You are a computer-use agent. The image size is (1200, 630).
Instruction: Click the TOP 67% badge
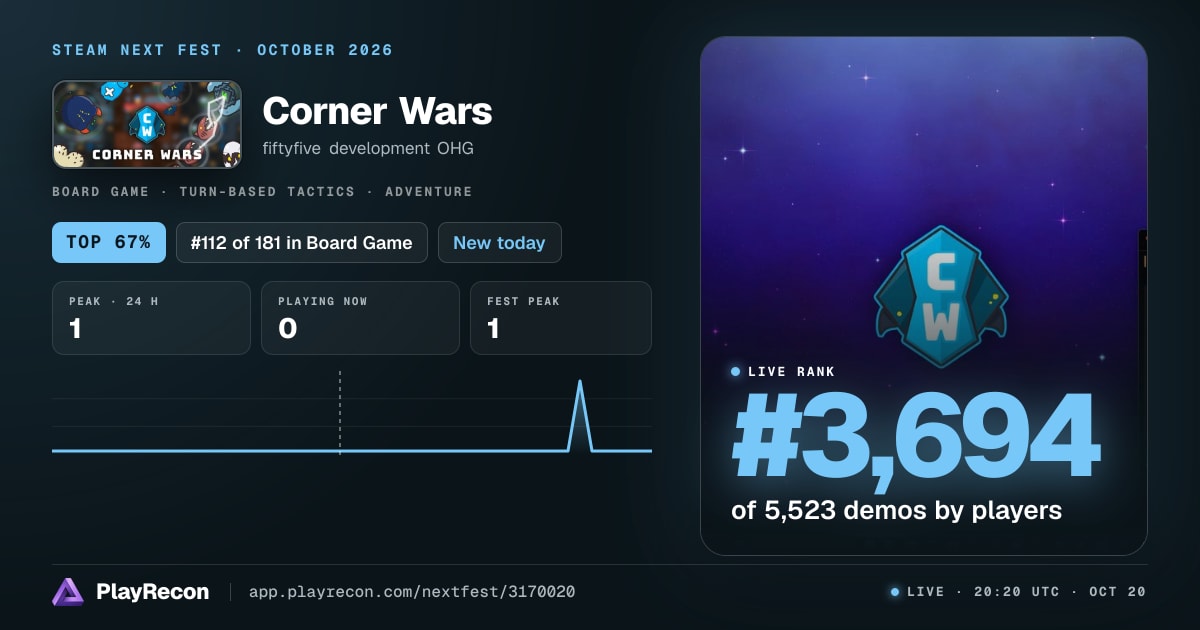pos(109,243)
